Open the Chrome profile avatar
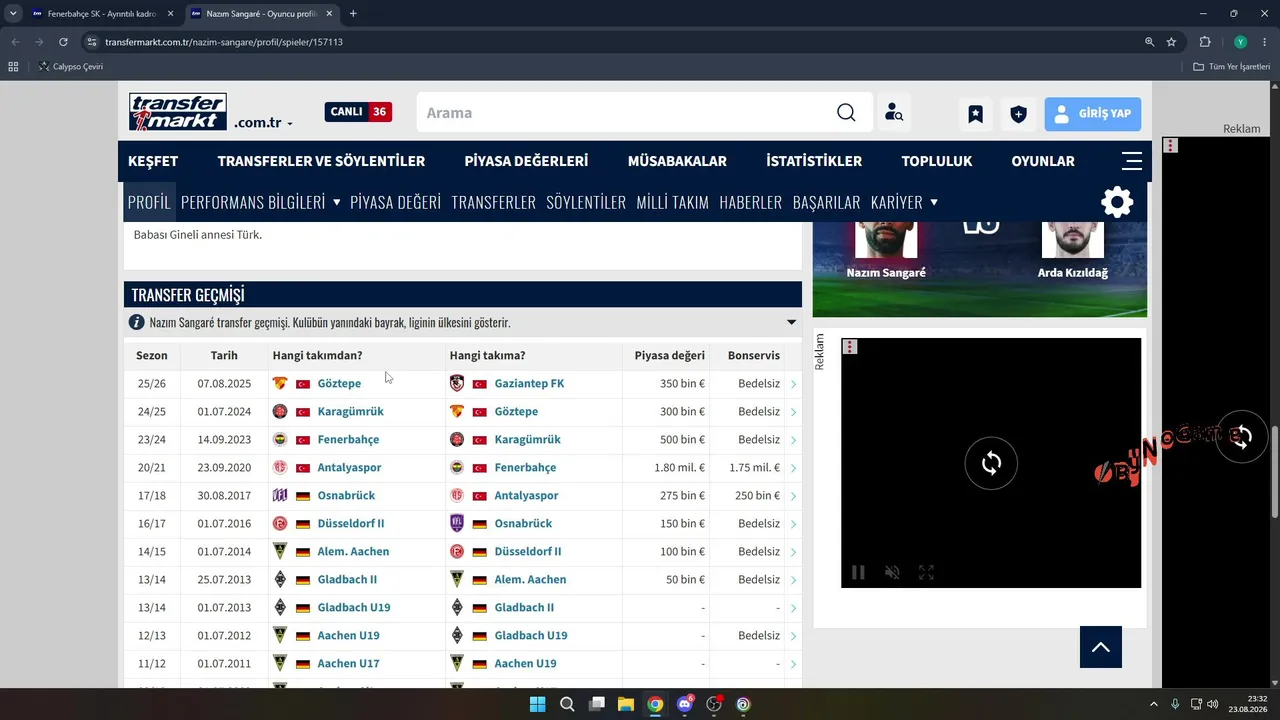1280x720 pixels. [1240, 42]
